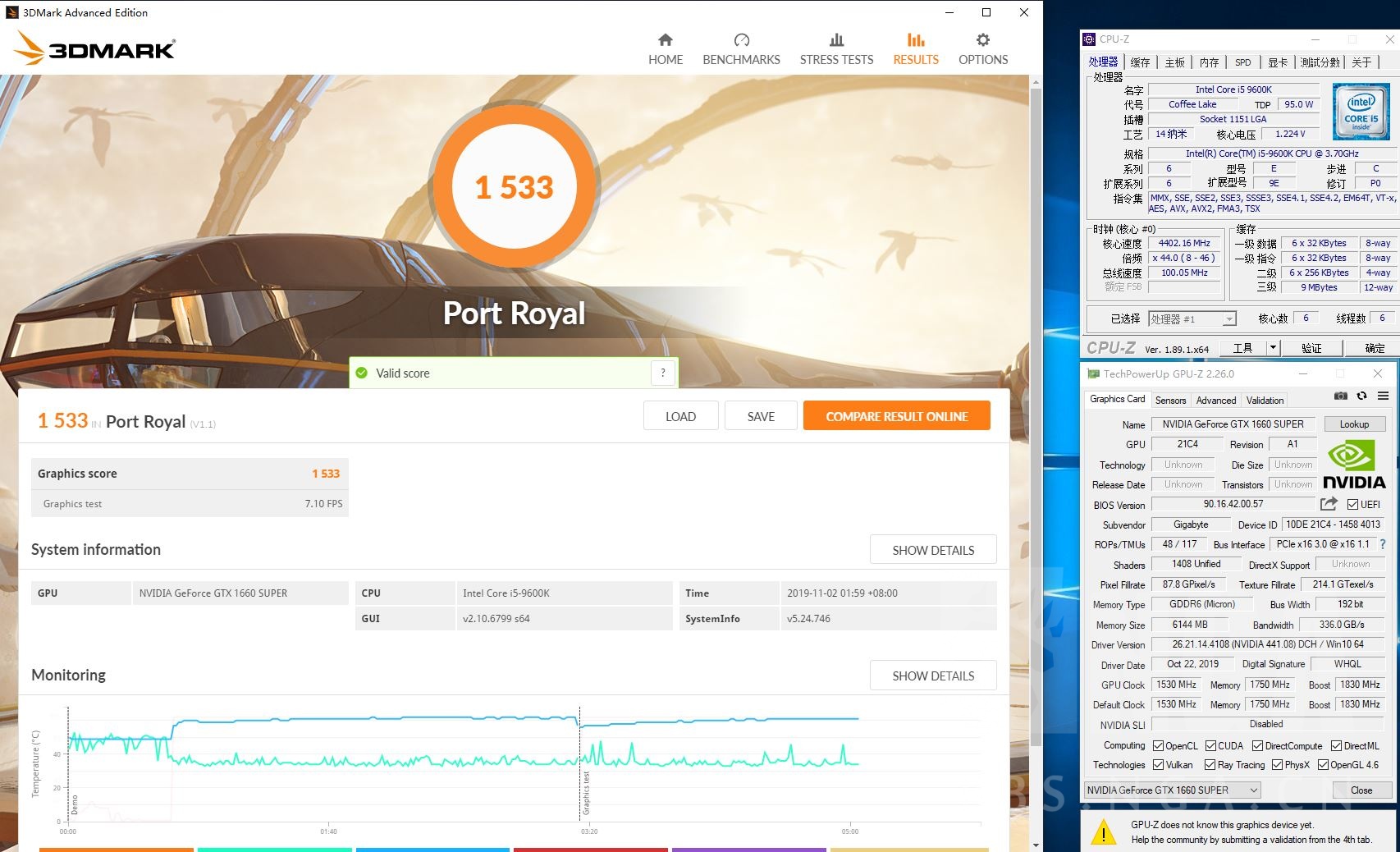
Task: Click the green Valid score checkmark icon
Action: tap(361, 373)
